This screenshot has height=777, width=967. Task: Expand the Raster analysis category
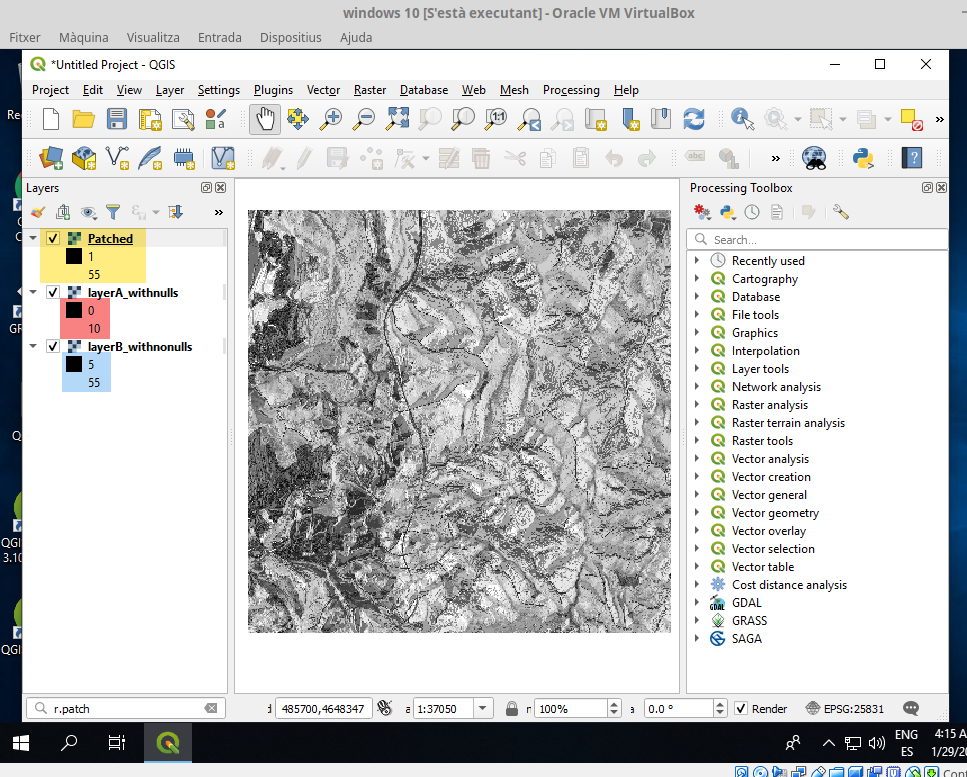(x=698, y=404)
